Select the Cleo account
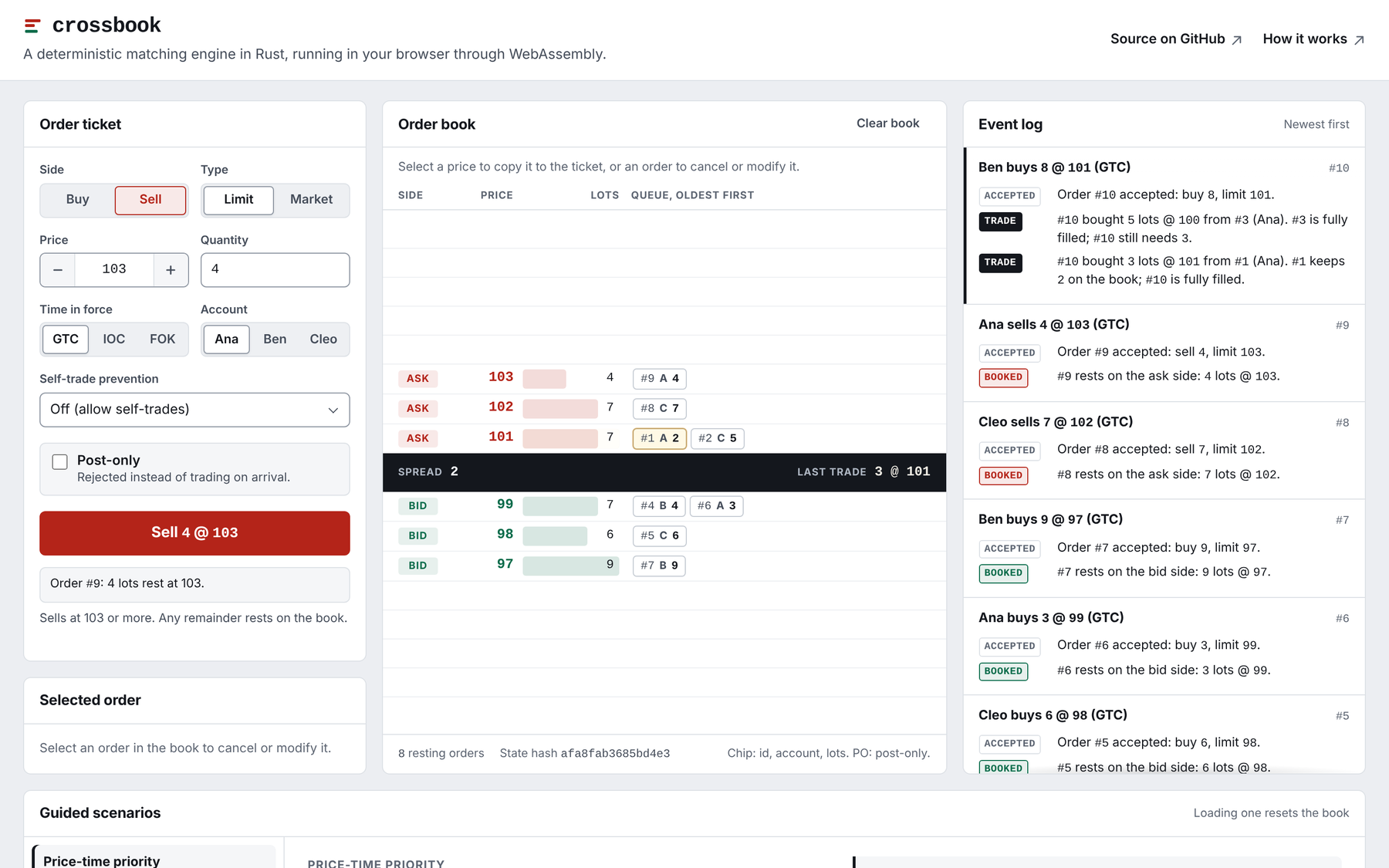The image size is (1389, 868). point(323,339)
